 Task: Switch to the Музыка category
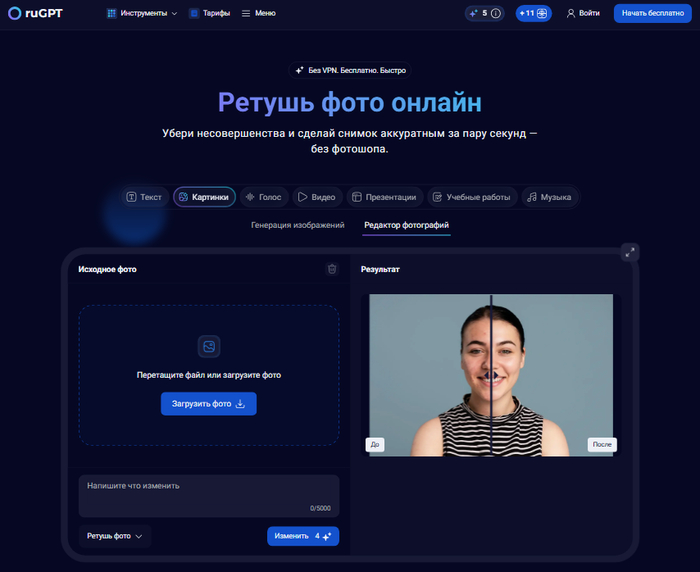click(548, 197)
